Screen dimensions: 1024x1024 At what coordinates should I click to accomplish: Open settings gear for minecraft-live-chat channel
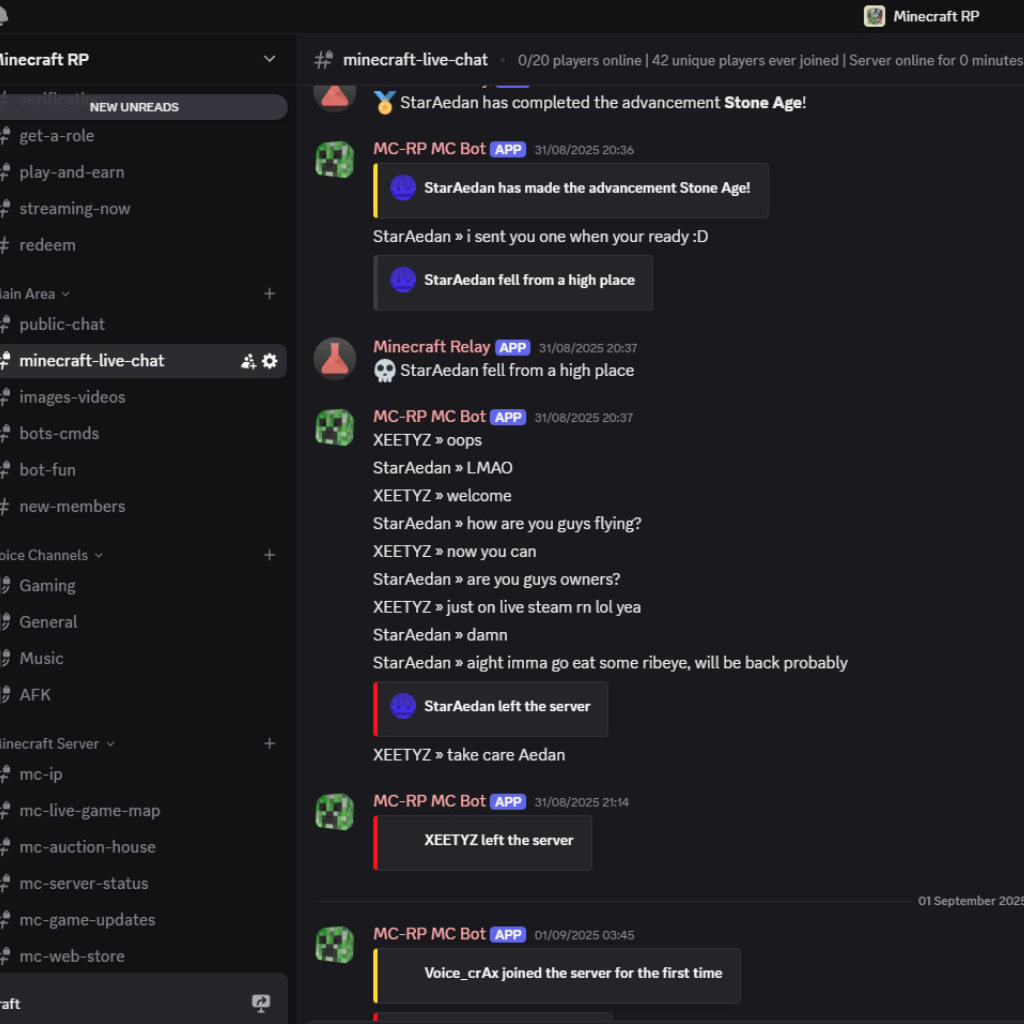point(270,361)
